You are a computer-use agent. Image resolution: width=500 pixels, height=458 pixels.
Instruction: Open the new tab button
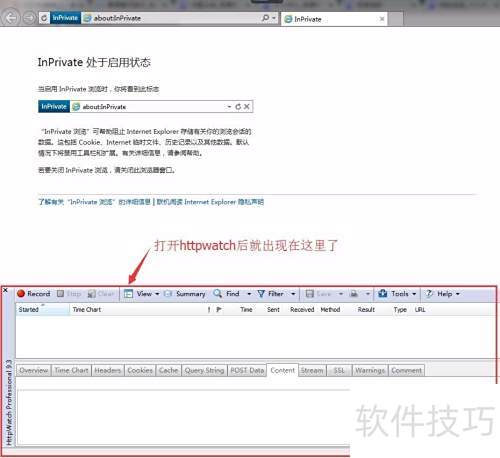pos(396,19)
